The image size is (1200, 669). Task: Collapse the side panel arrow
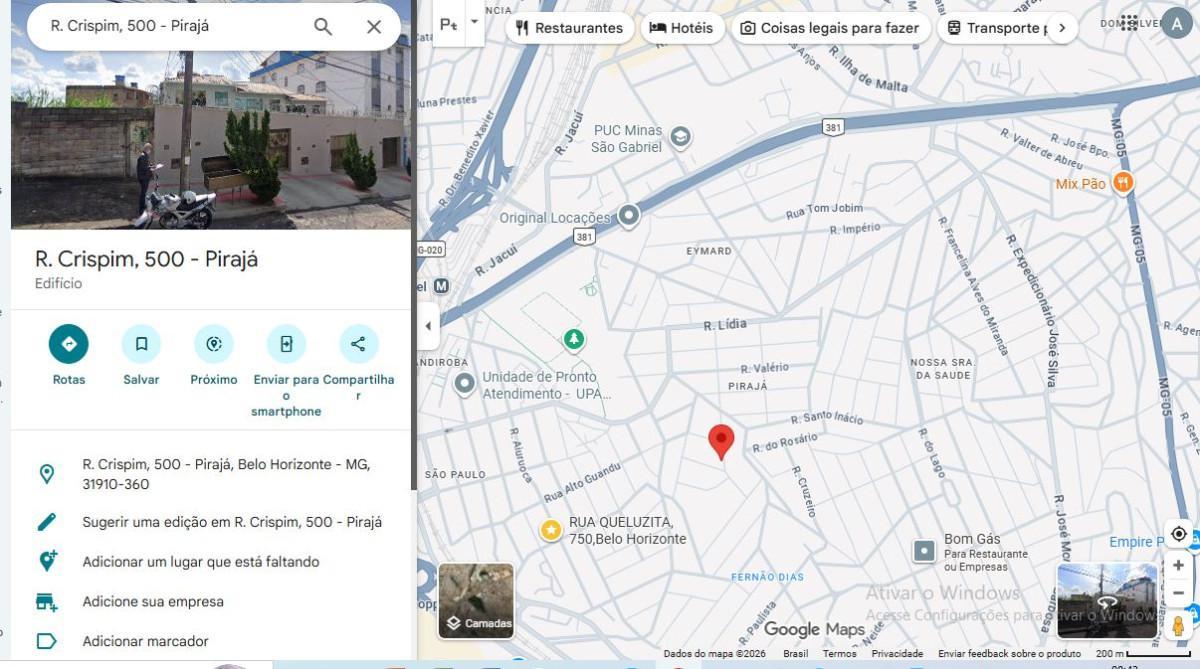click(428, 326)
